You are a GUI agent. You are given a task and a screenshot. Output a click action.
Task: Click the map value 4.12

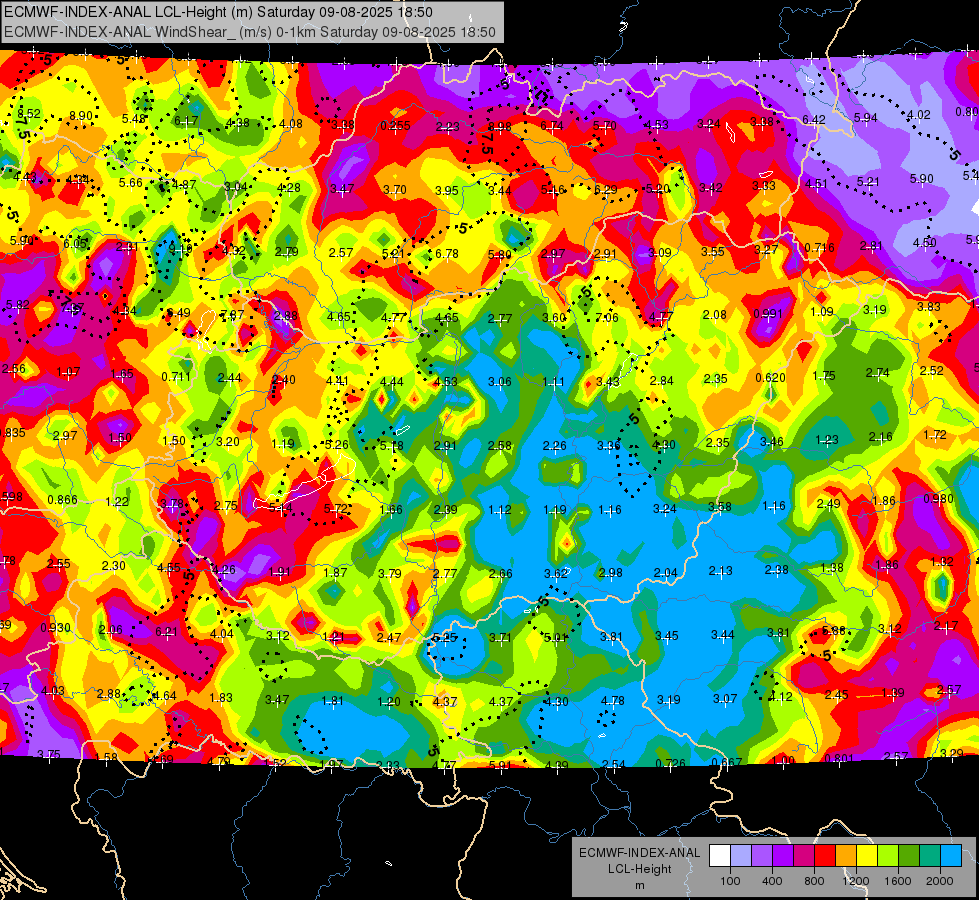click(x=780, y=696)
